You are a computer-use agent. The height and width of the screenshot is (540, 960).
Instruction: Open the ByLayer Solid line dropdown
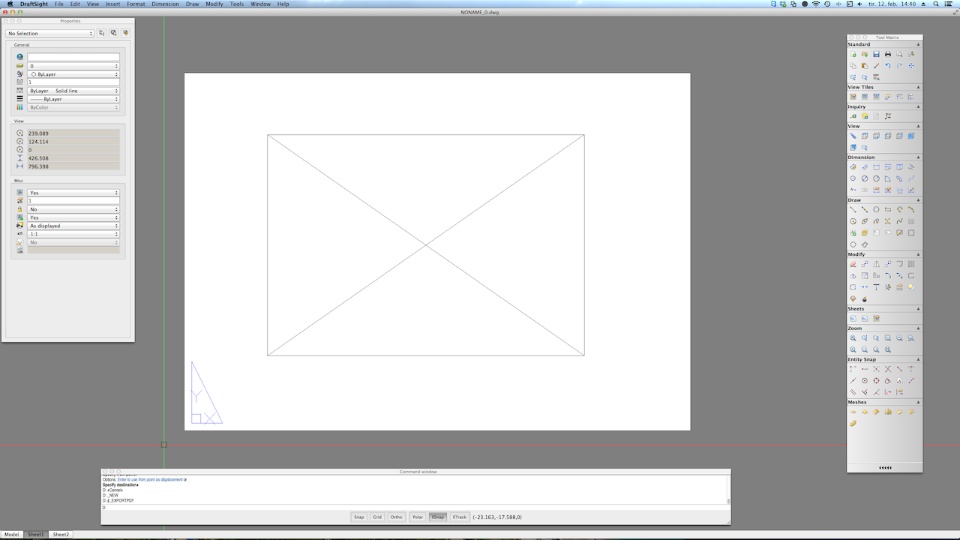[73, 91]
